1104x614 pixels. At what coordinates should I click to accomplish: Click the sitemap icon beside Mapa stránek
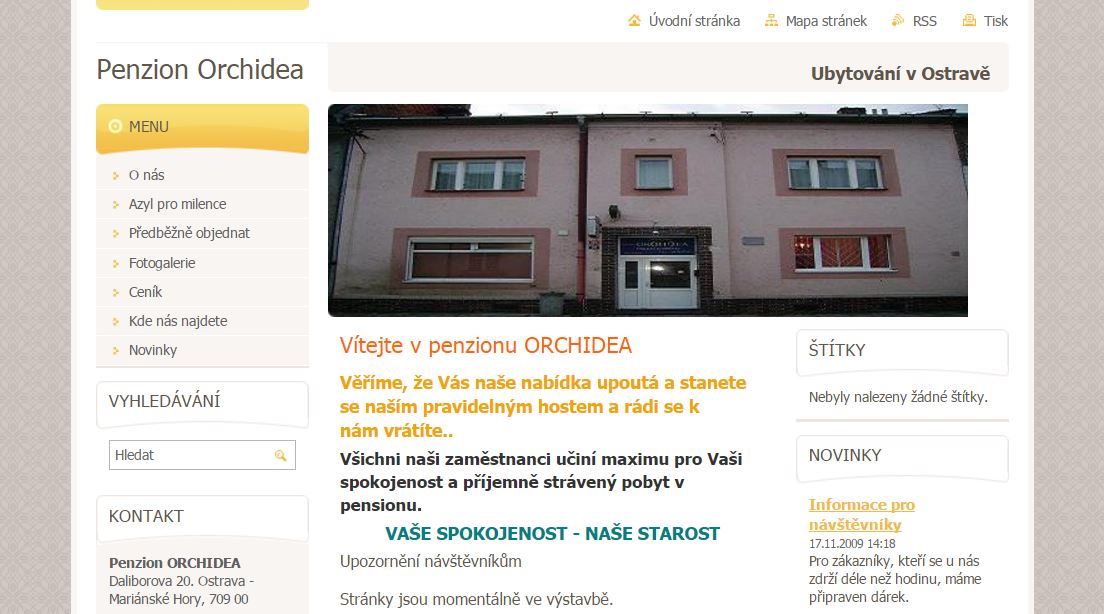pos(771,20)
